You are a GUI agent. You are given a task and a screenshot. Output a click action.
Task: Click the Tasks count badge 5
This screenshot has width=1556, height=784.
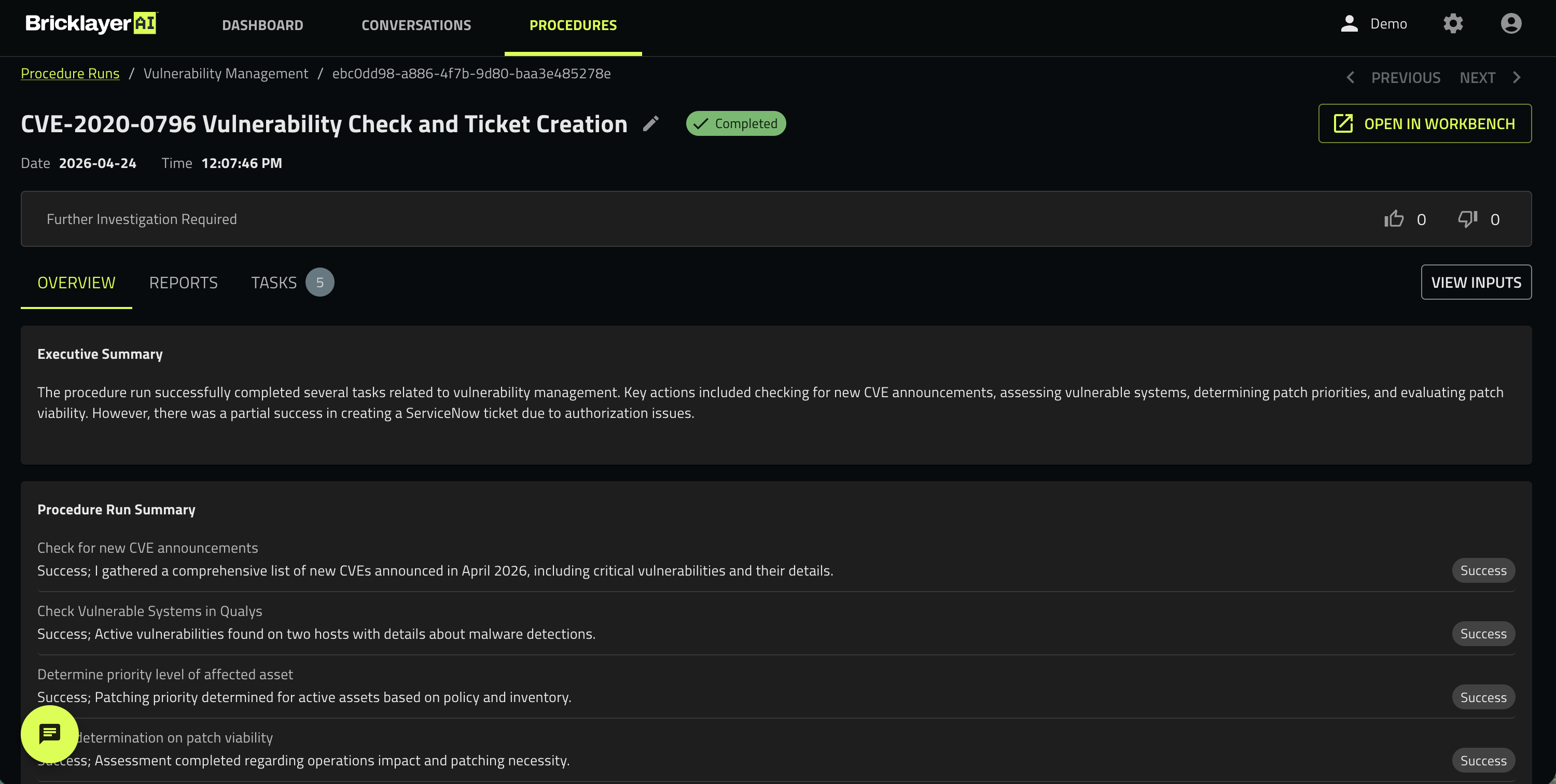pyautogui.click(x=319, y=282)
